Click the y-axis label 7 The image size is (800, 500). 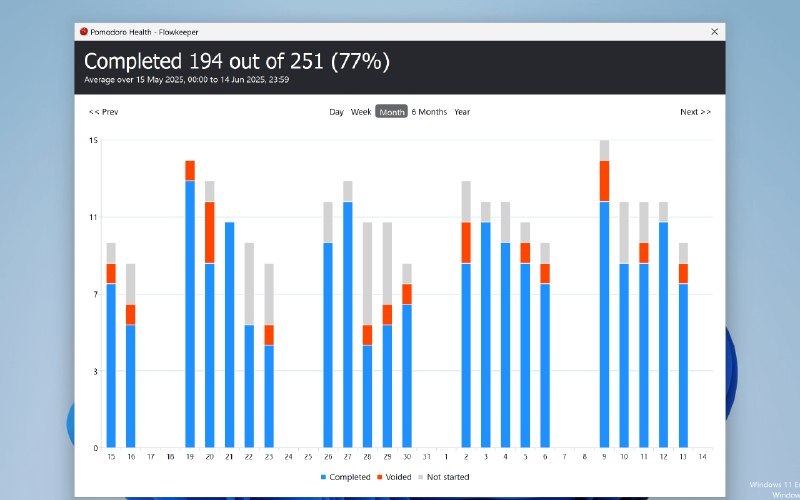pyautogui.click(x=95, y=294)
